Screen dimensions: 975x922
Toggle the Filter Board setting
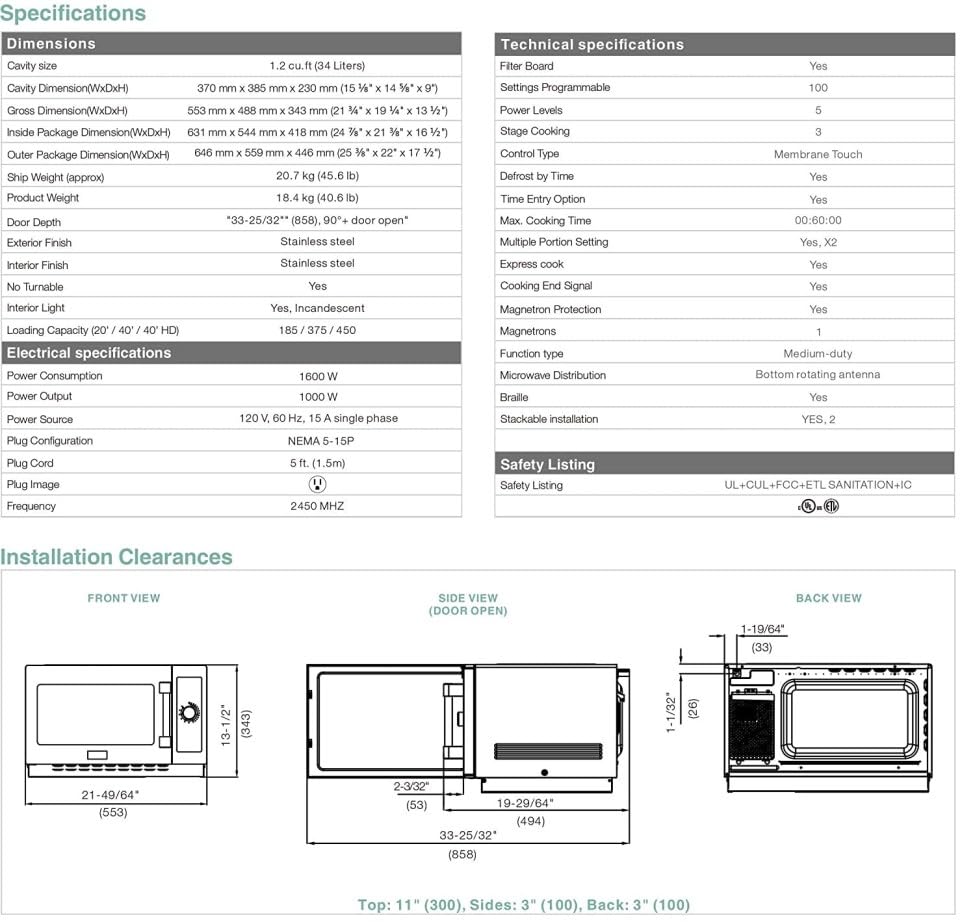click(x=818, y=65)
